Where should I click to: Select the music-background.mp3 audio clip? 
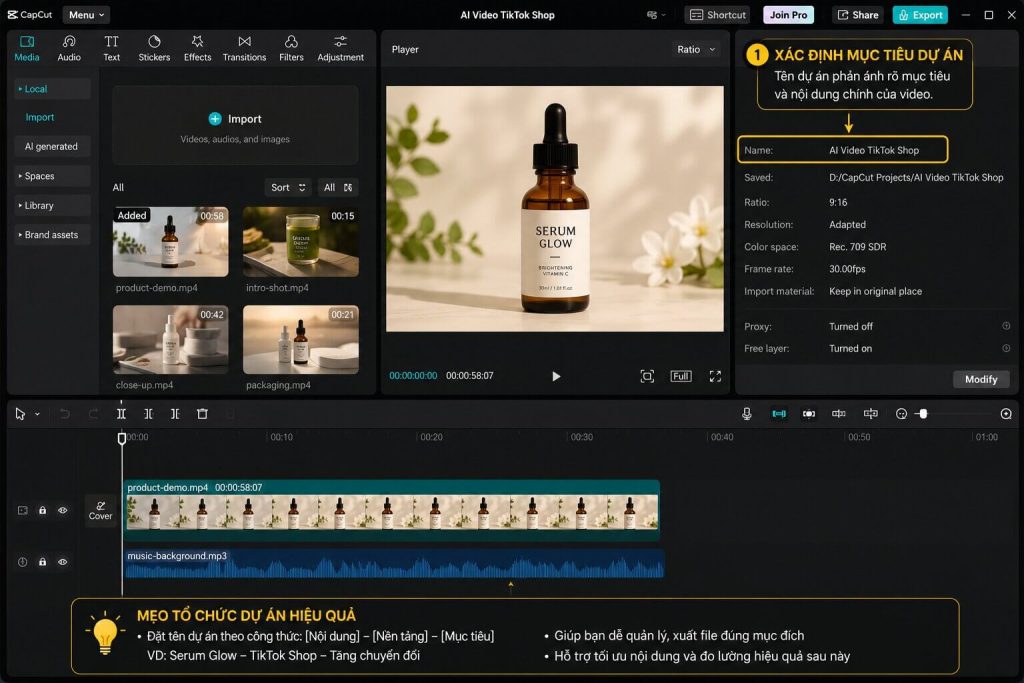pos(394,564)
